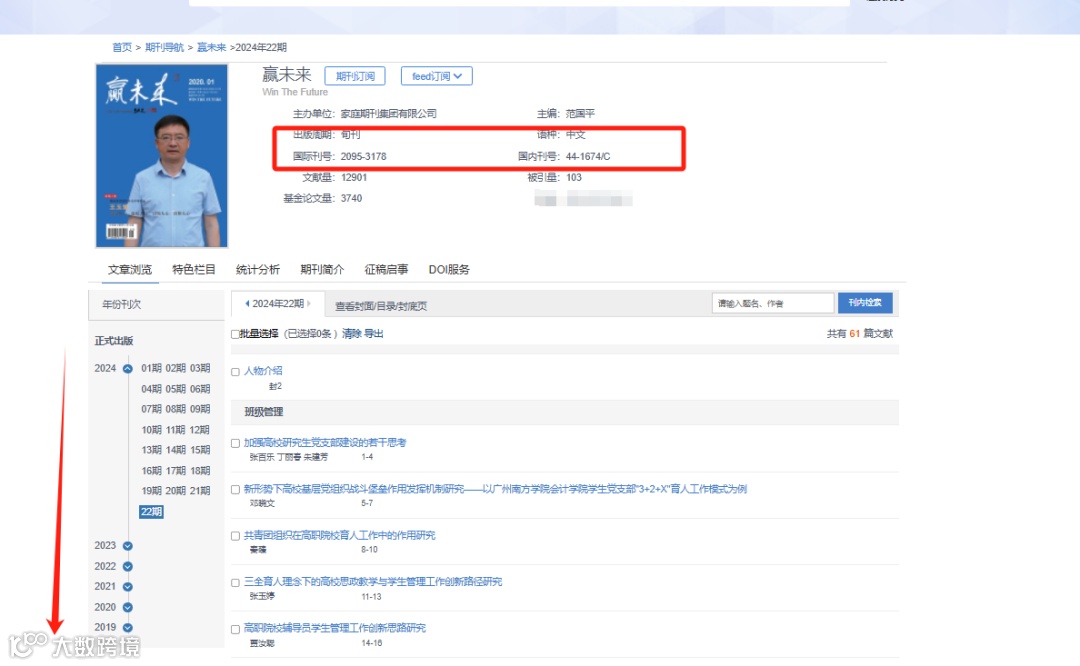The width and height of the screenshot is (1080, 666).
Task: Select the highlighted 22期 issue
Action: tap(152, 512)
